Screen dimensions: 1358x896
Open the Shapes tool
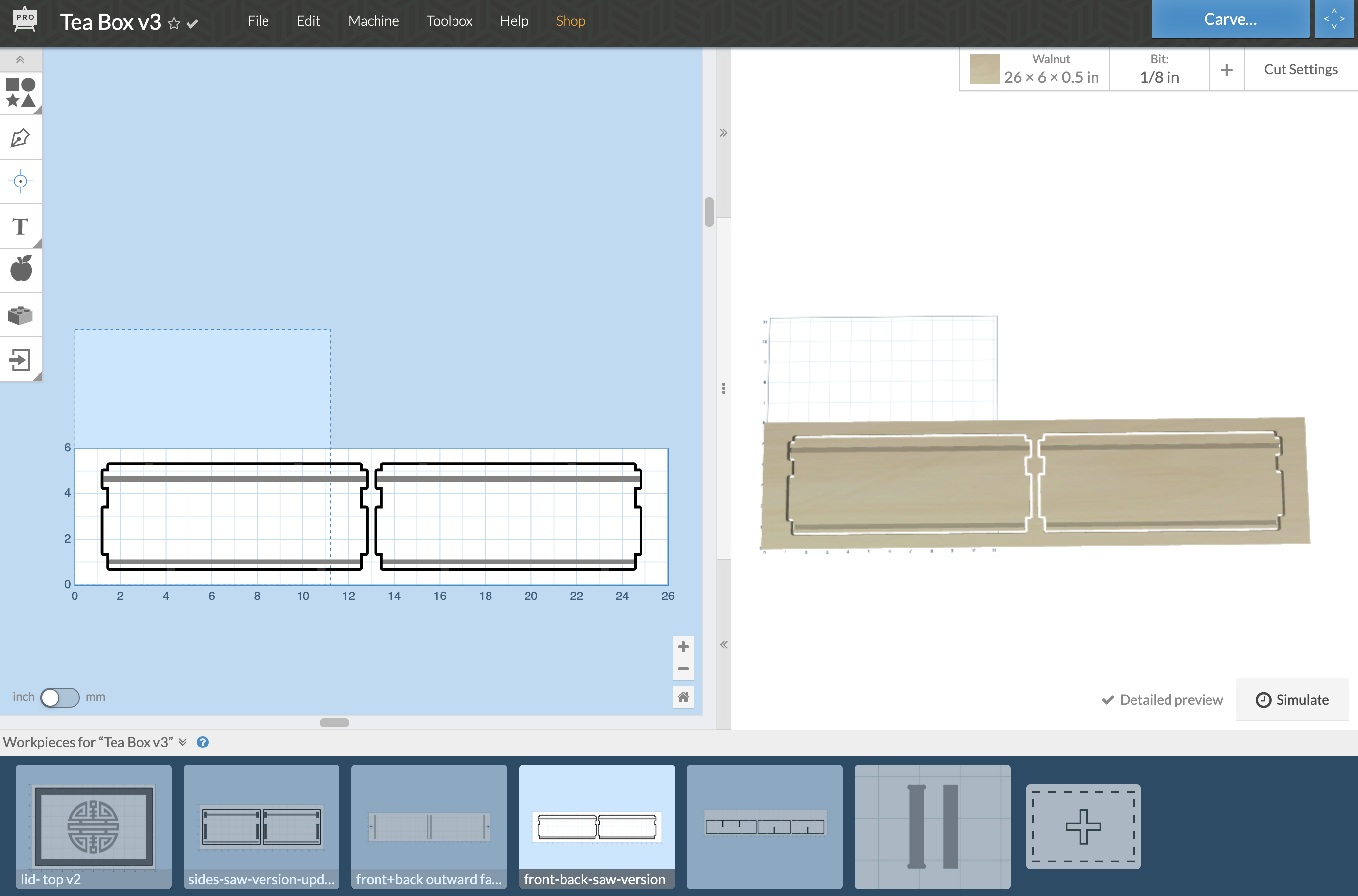[x=21, y=93]
